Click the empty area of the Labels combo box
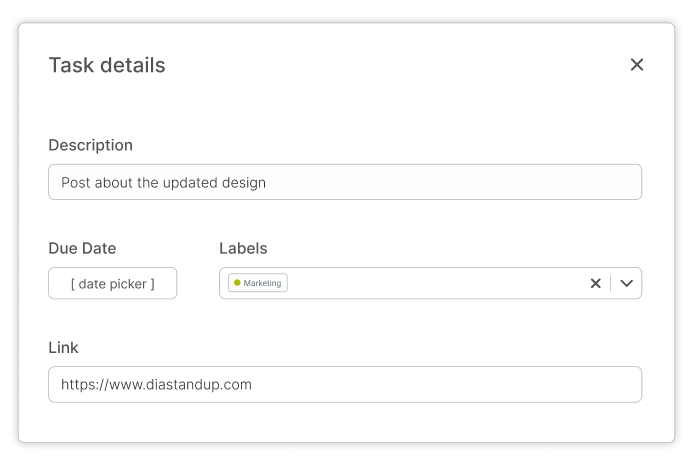693x466 pixels. (x=430, y=283)
